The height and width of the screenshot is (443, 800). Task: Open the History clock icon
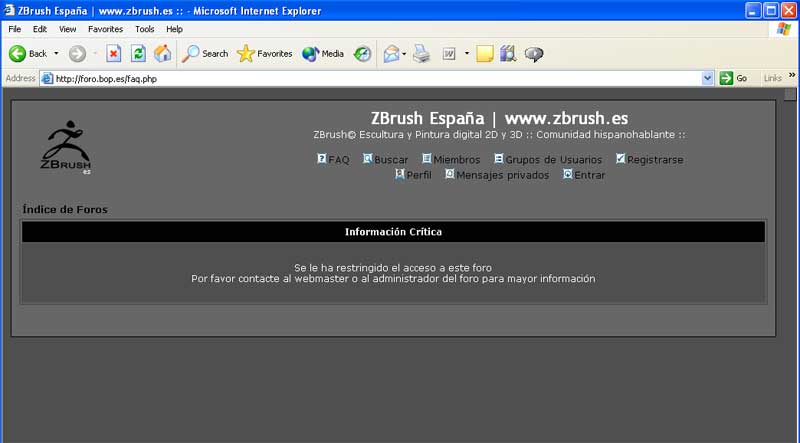(362, 54)
